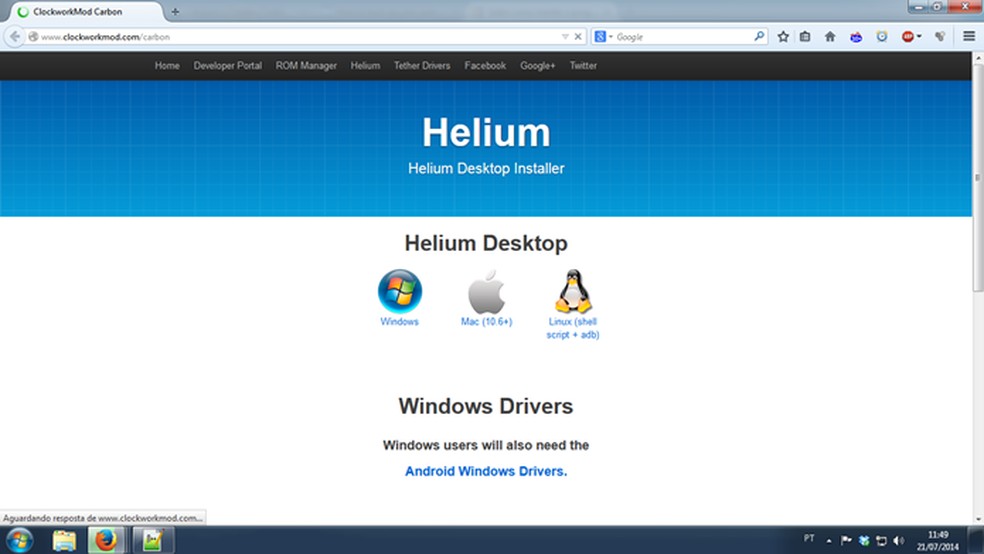Open the bookmarks list icon
The image size is (984, 554).
805,36
